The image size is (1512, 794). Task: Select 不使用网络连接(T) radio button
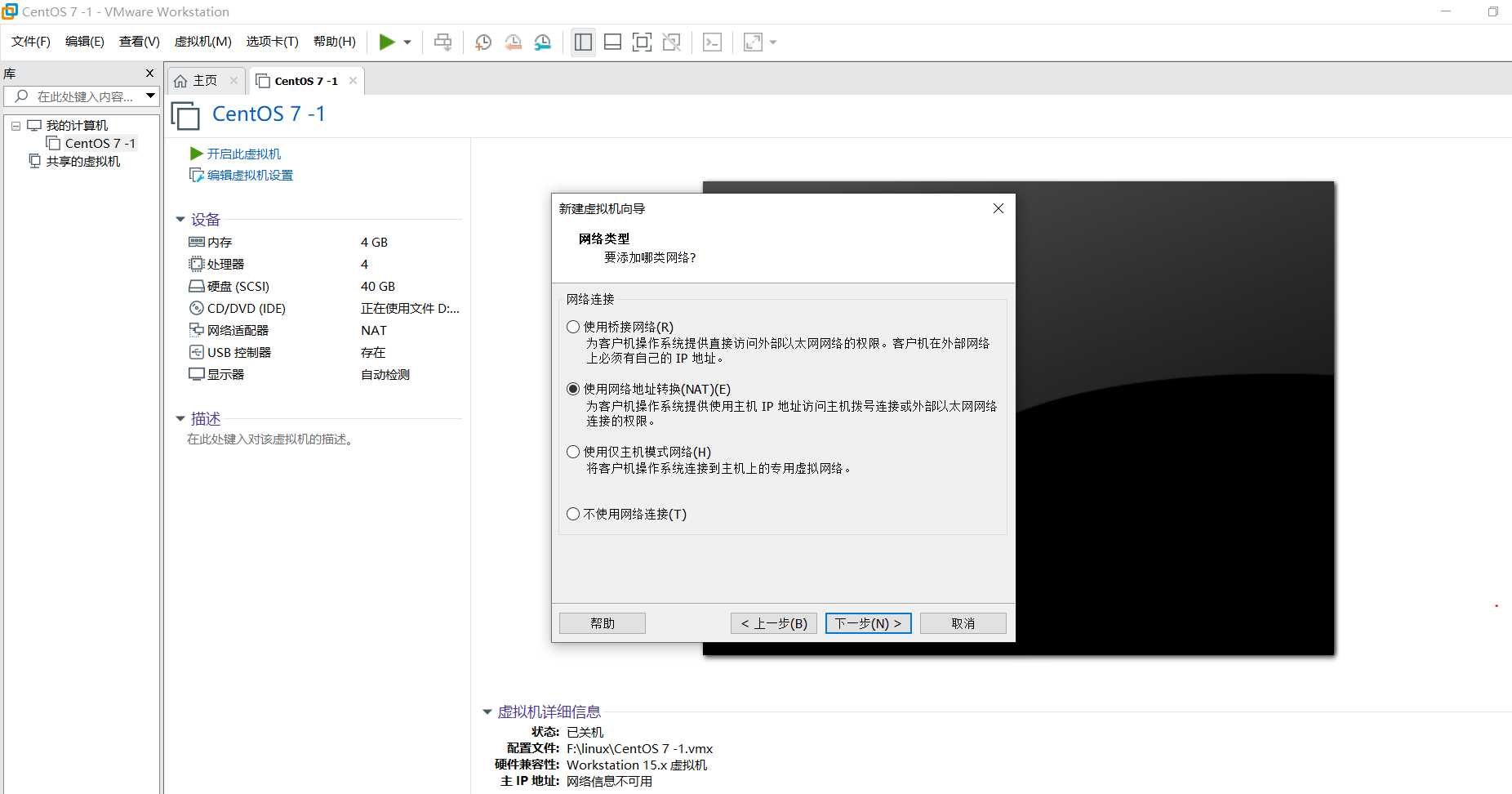coord(573,514)
